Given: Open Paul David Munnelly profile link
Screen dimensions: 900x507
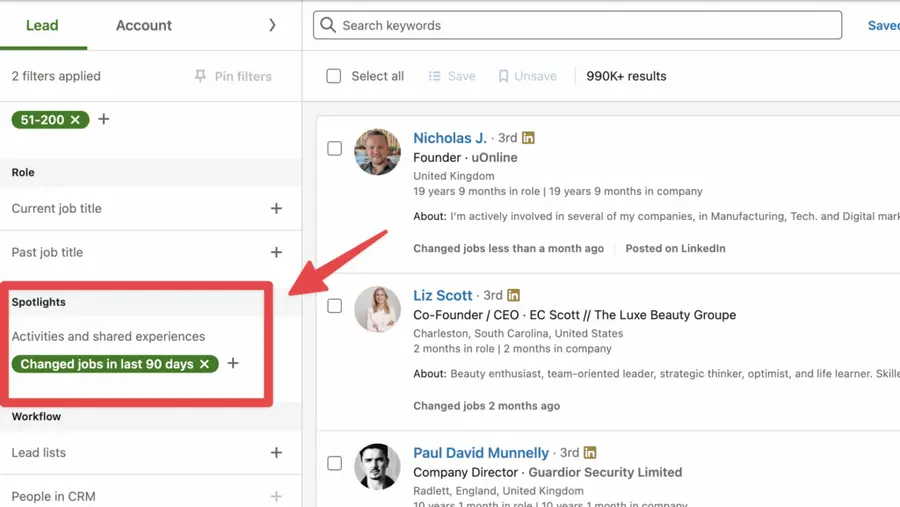Looking at the screenshot, I should point(481,452).
